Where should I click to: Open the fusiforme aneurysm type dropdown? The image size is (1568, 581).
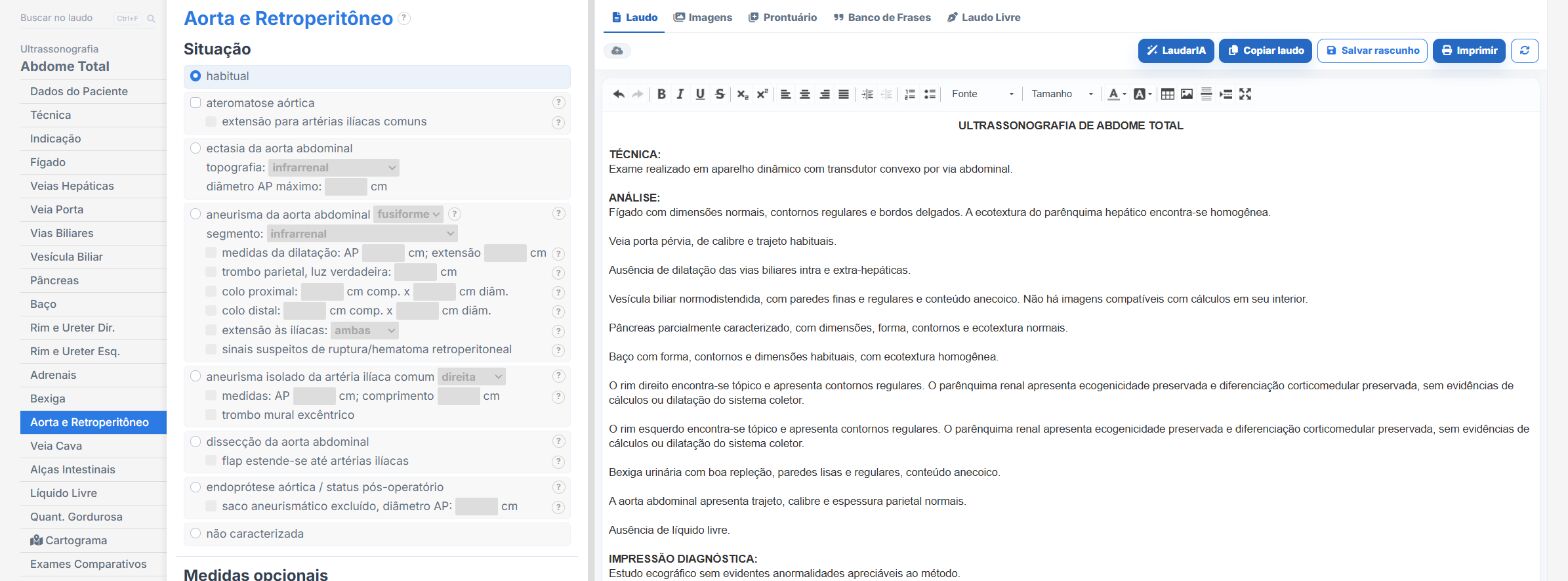point(407,214)
